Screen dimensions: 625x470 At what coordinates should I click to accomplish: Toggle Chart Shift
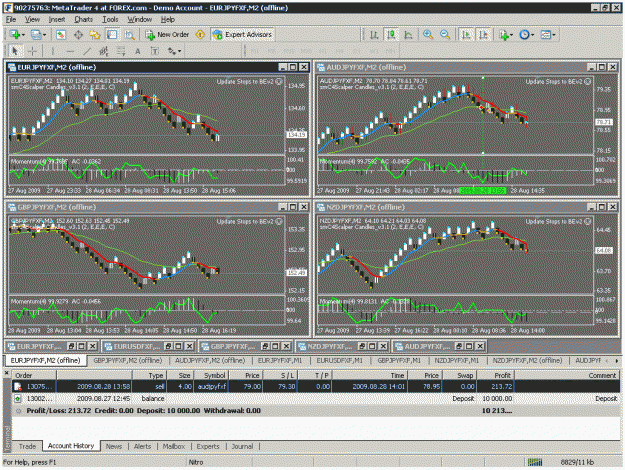(x=483, y=35)
